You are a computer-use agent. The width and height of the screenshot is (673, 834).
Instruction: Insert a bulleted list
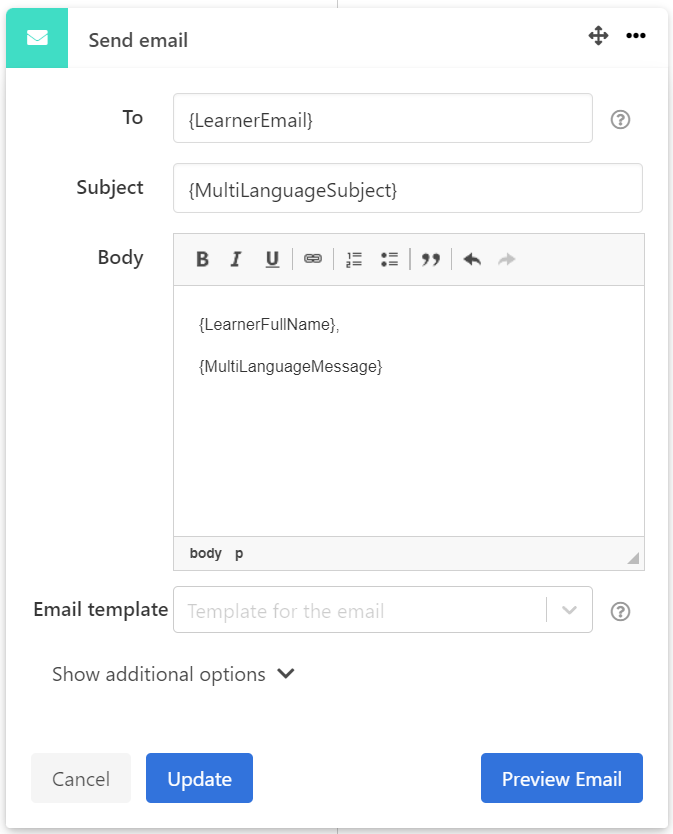[389, 258]
